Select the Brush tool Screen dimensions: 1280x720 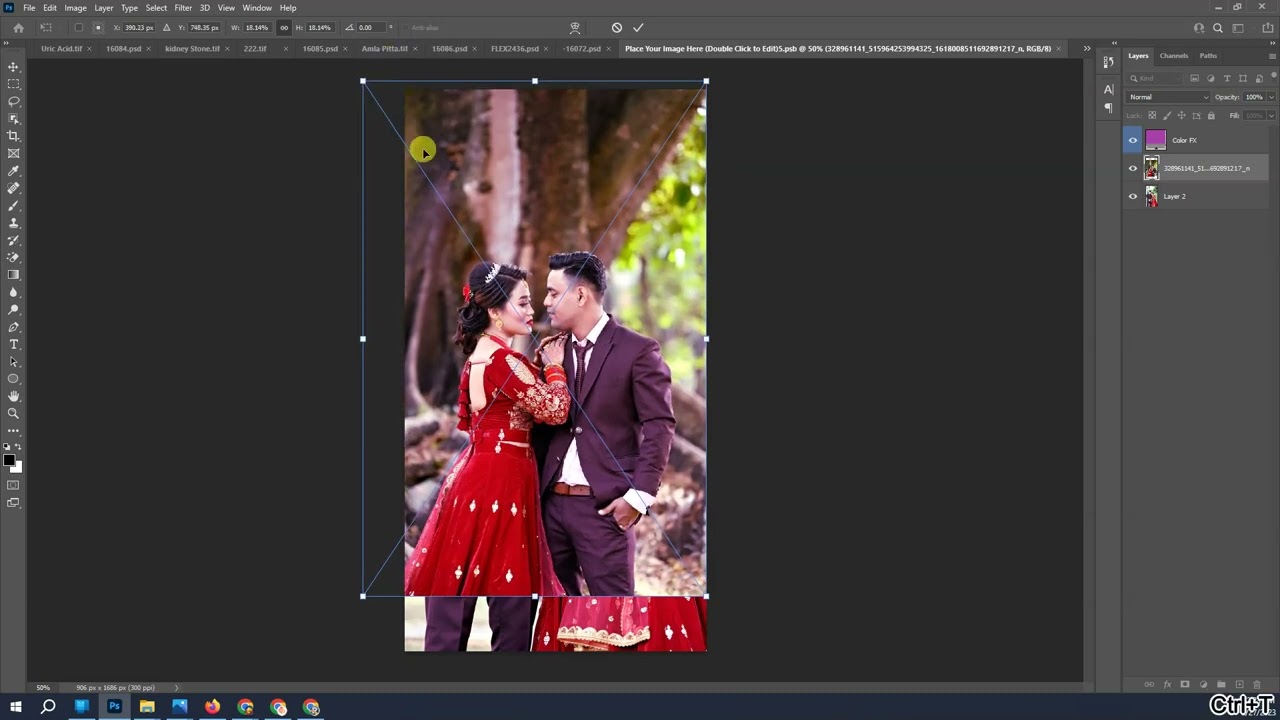[x=13, y=205]
